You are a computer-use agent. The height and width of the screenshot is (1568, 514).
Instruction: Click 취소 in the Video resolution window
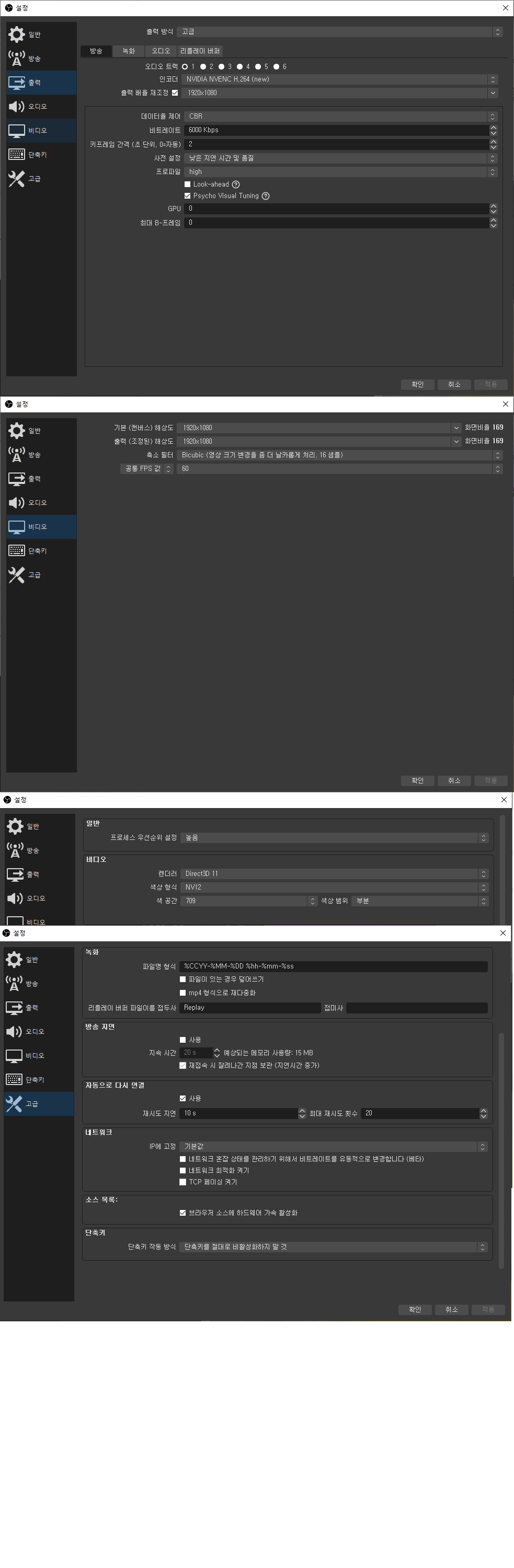coord(454,781)
